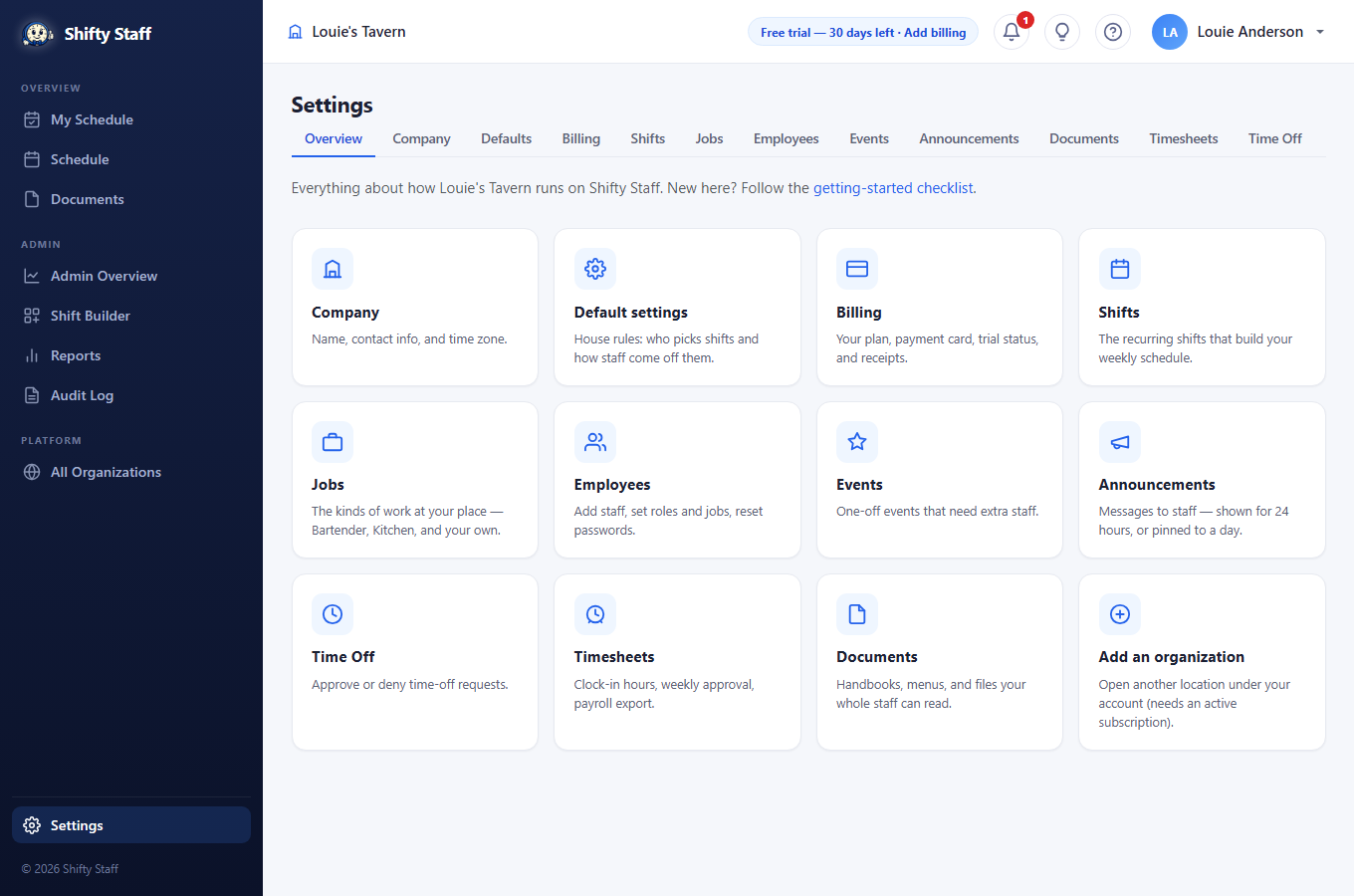Click the Time Off card title
This screenshot has width=1354, height=896.
coord(343,657)
